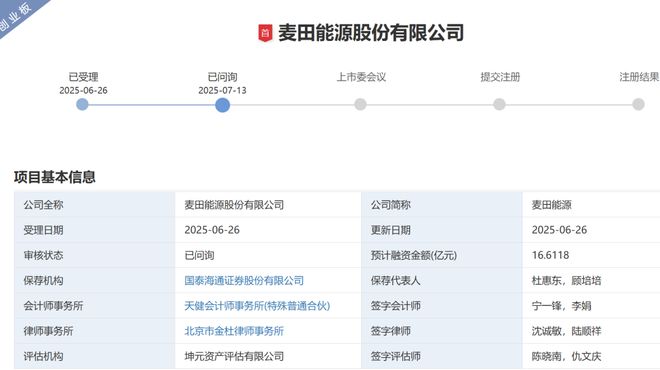Select the 提交注册 timeline node dot
660x370 pixels.
499,104
